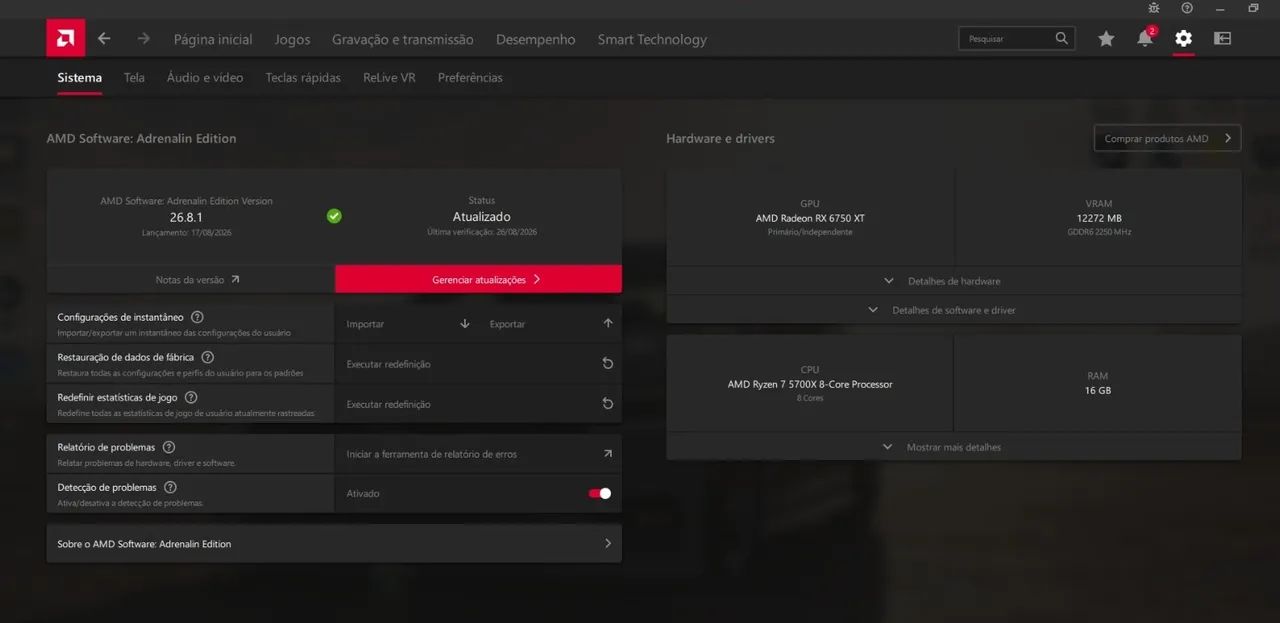The height and width of the screenshot is (623, 1280).
Task: Go back with the left arrow
Action: tap(104, 39)
